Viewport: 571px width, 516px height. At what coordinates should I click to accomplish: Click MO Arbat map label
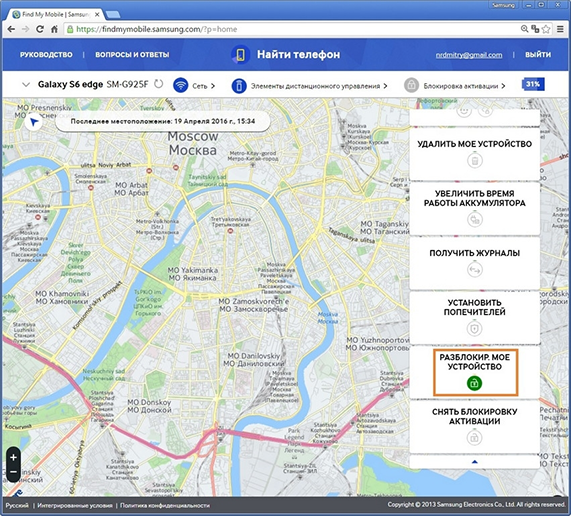(131, 189)
